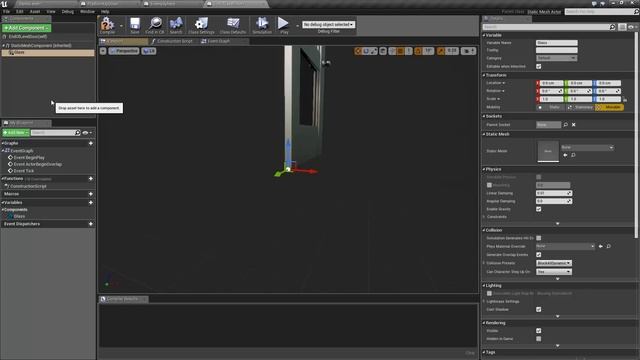Switch to Event Graph tab
This screenshot has width=640, height=360.
[x=218, y=41]
